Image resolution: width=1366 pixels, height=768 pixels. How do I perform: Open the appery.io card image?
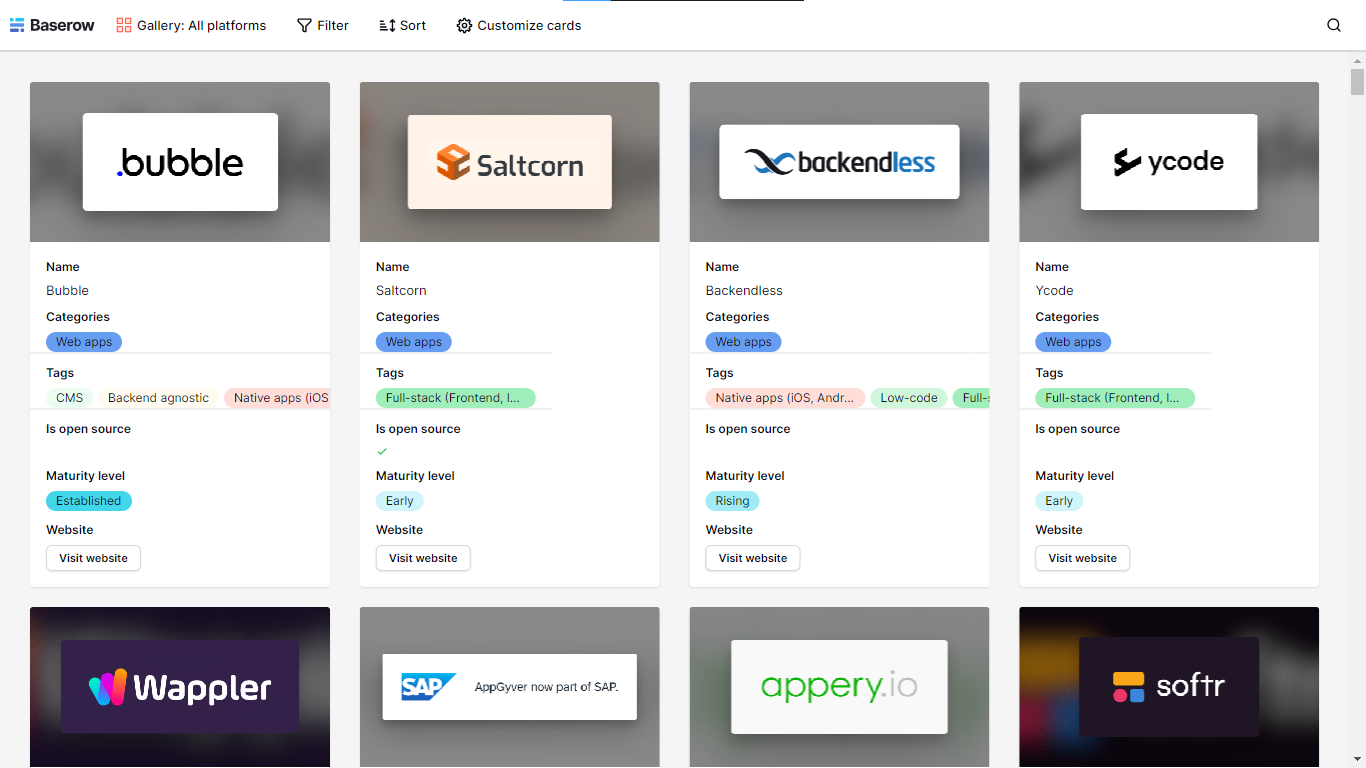(839, 687)
